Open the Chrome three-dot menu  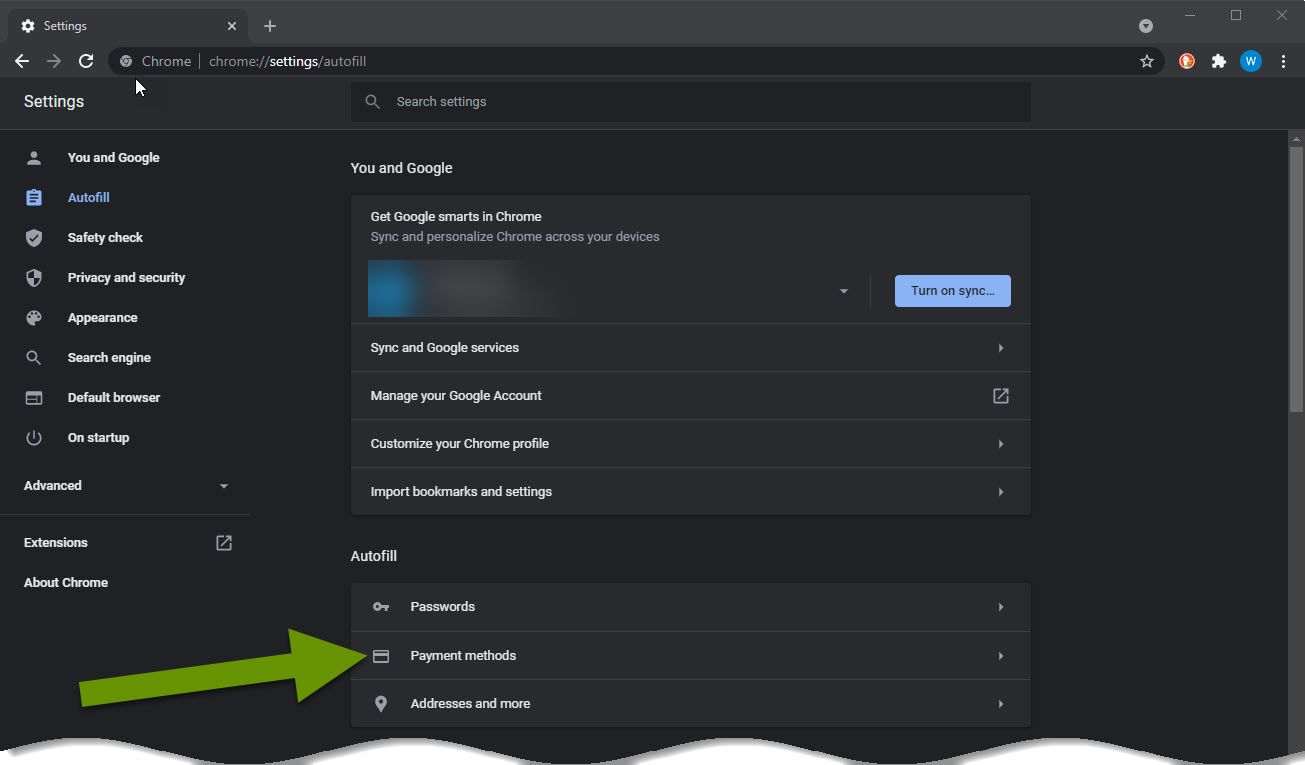[x=1283, y=61]
